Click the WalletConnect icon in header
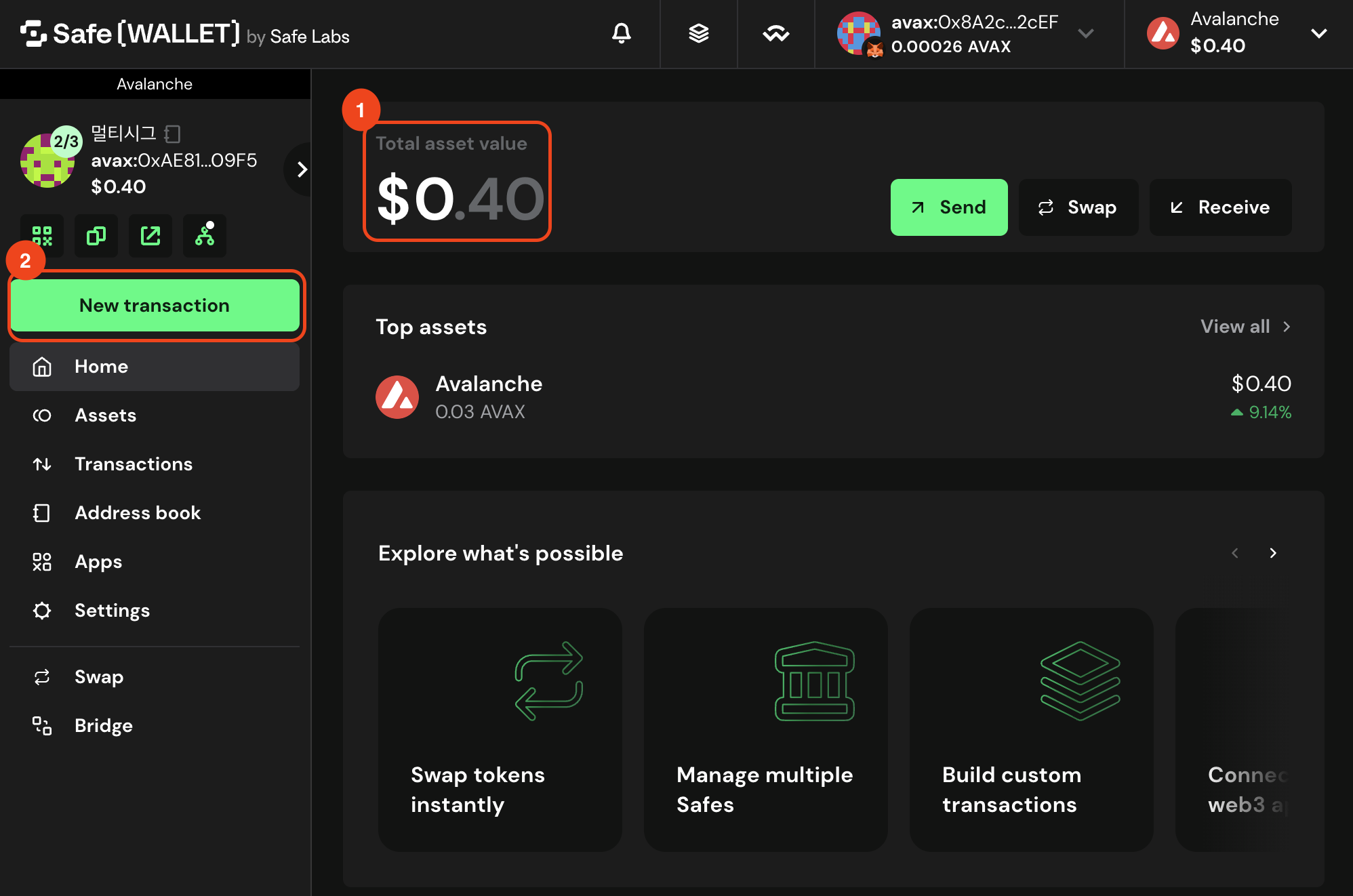The image size is (1353, 896). coord(775,33)
